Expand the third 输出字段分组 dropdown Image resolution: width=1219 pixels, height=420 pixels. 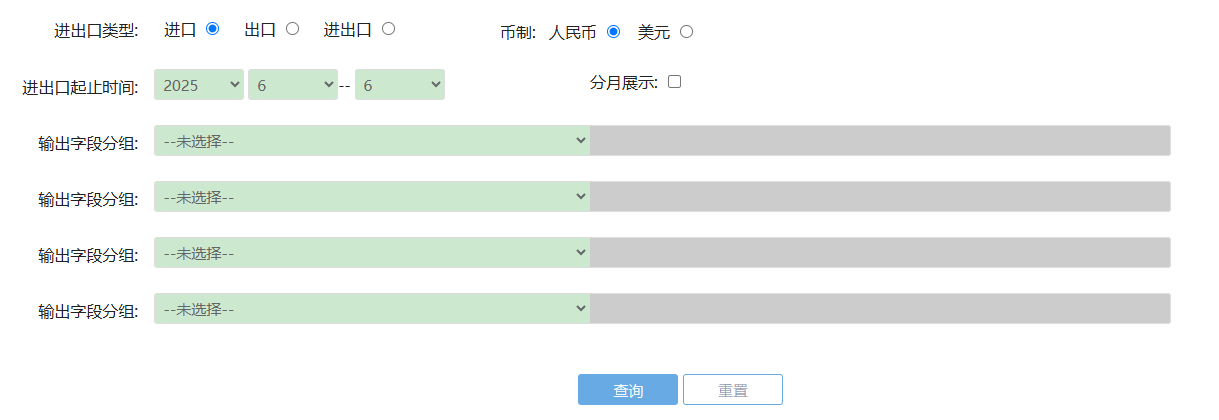click(372, 253)
